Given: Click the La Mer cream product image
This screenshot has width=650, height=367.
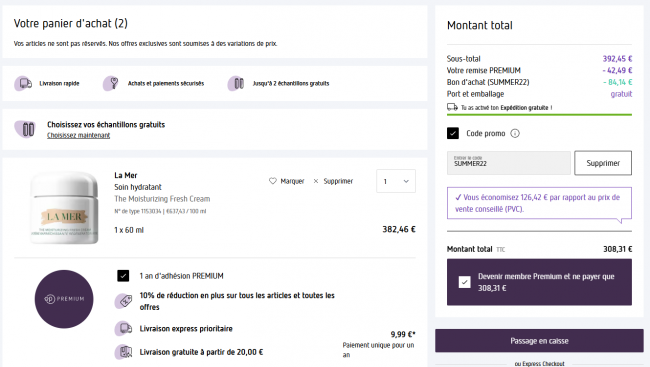Looking at the screenshot, I should click(64, 207).
